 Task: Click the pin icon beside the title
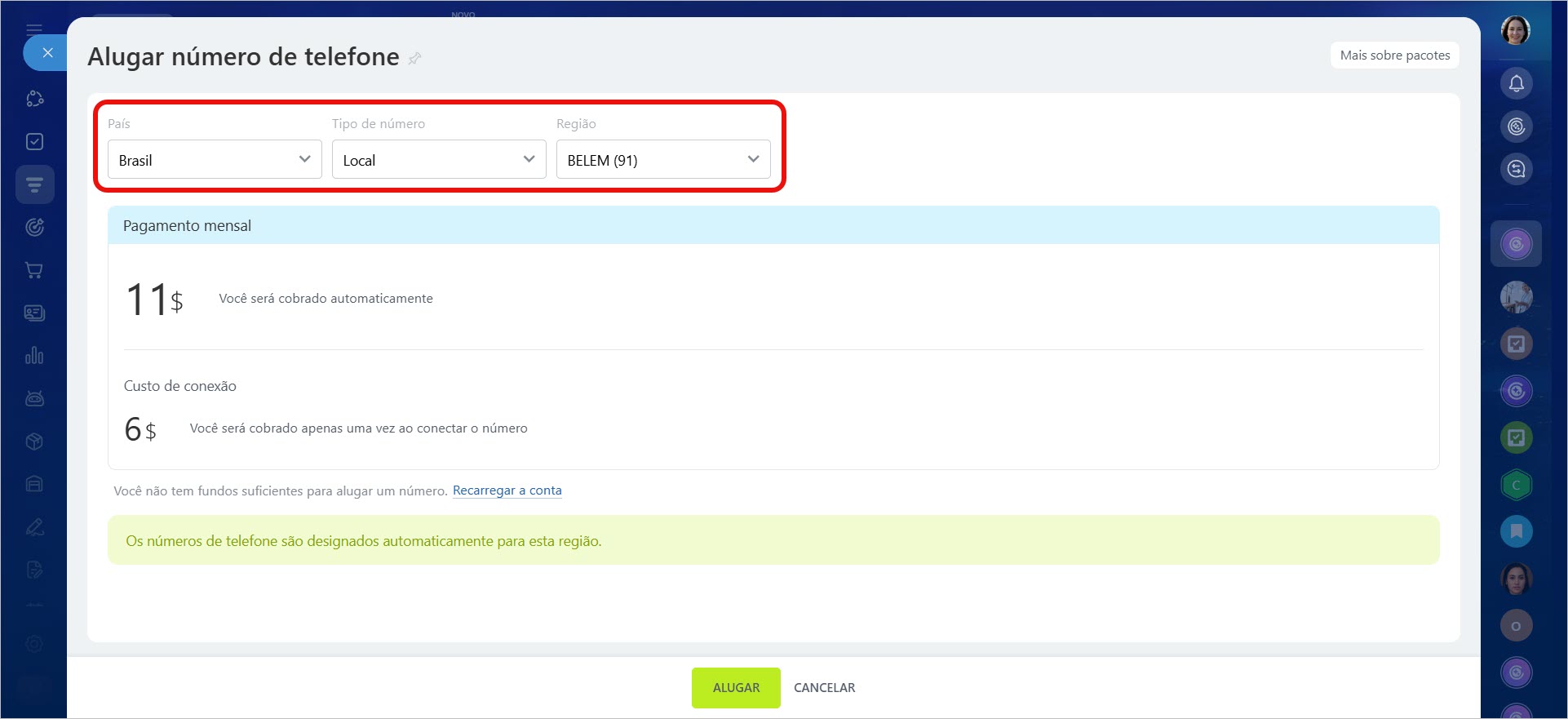[x=414, y=58]
